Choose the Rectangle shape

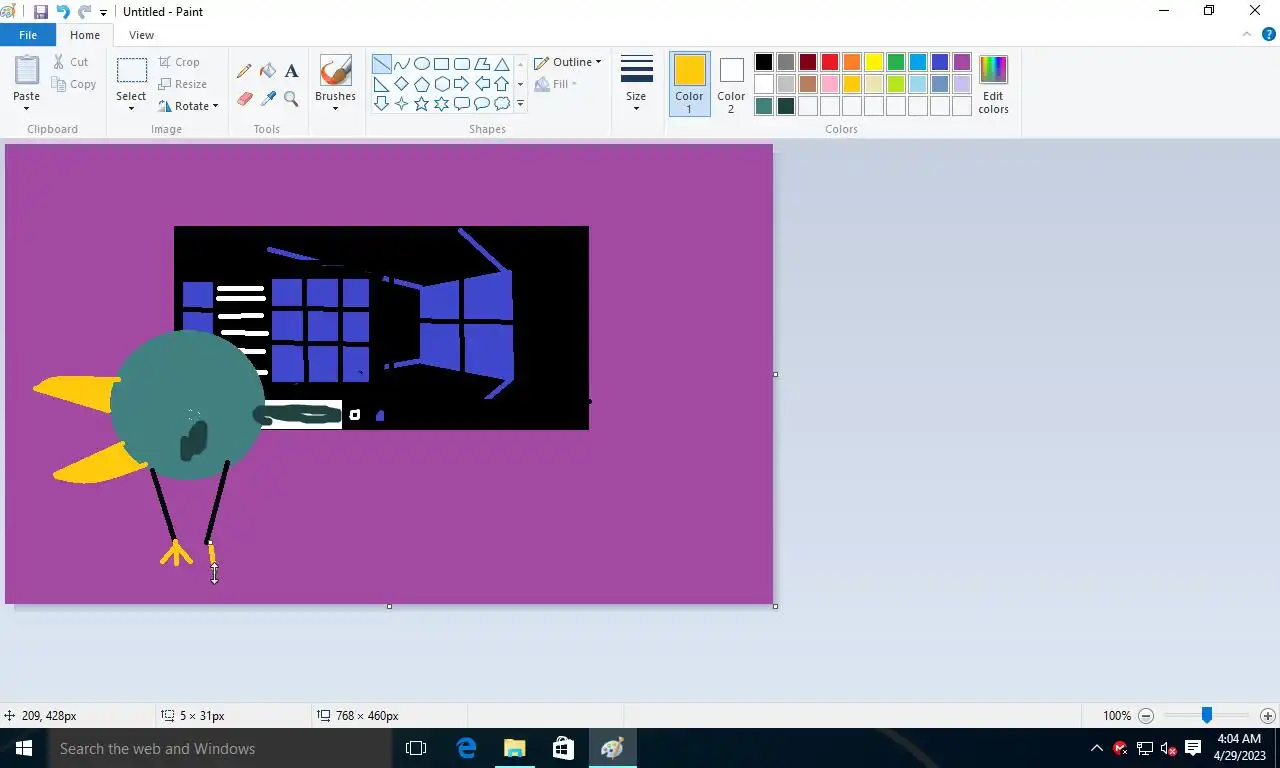(x=442, y=64)
